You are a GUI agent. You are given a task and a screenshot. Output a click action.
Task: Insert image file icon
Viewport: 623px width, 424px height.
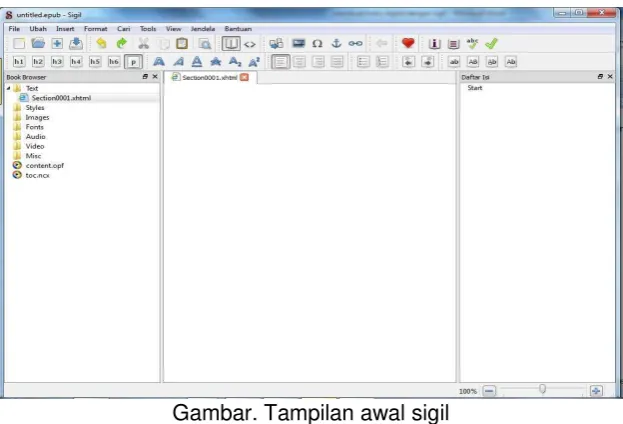298,43
